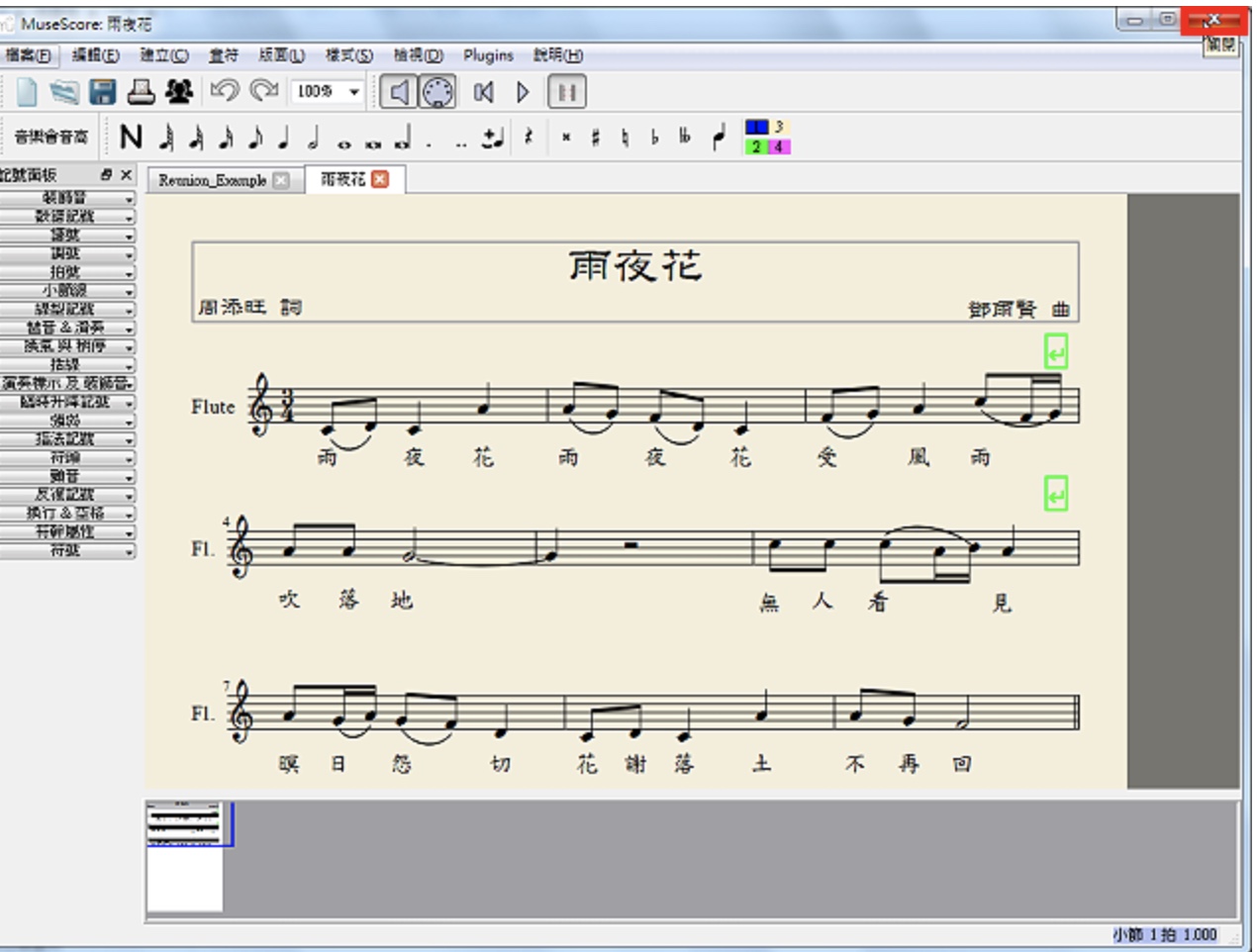Insert a rest with the rest icon

(x=529, y=137)
